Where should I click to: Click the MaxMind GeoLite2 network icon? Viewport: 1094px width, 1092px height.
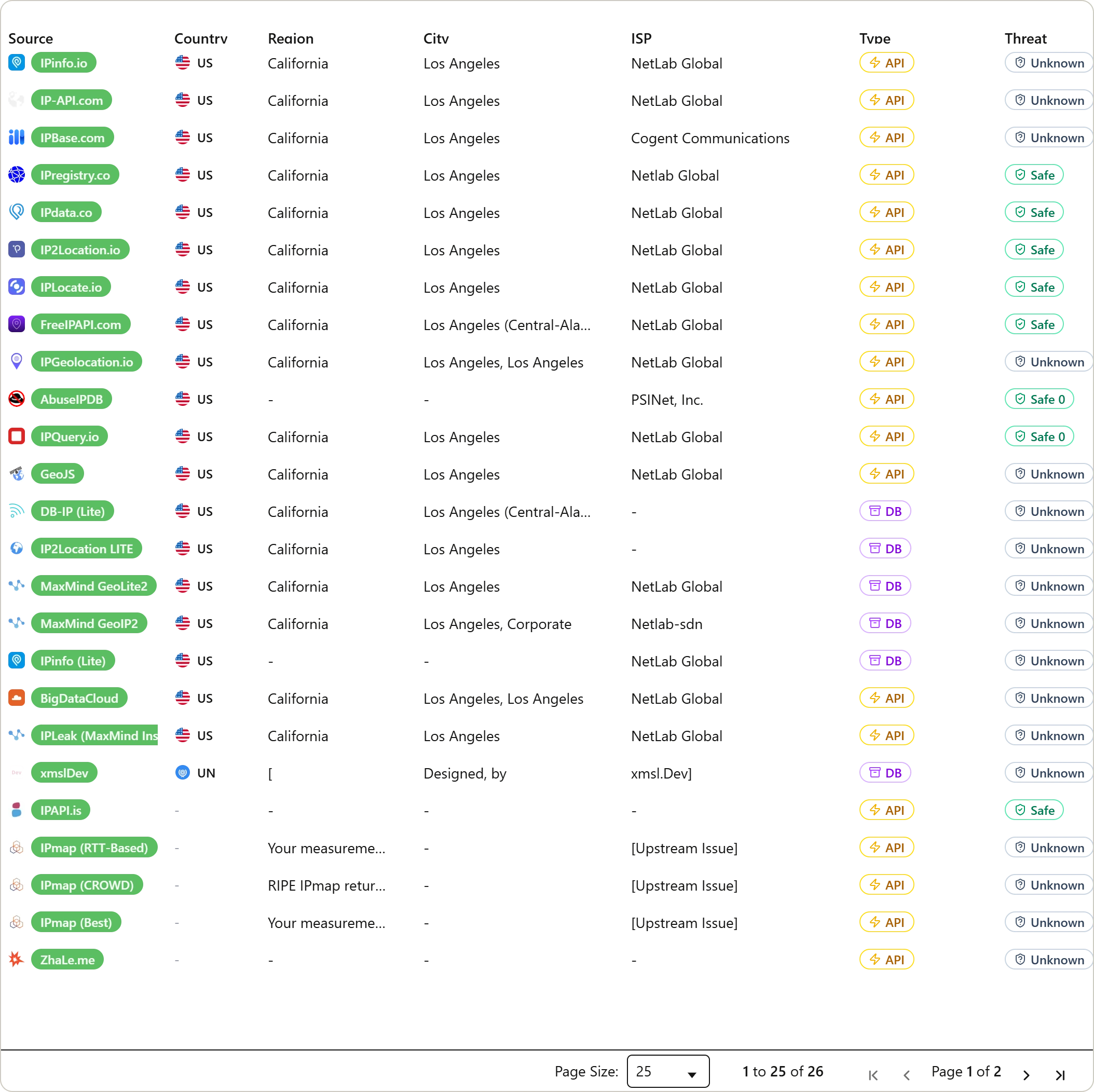pos(17,585)
